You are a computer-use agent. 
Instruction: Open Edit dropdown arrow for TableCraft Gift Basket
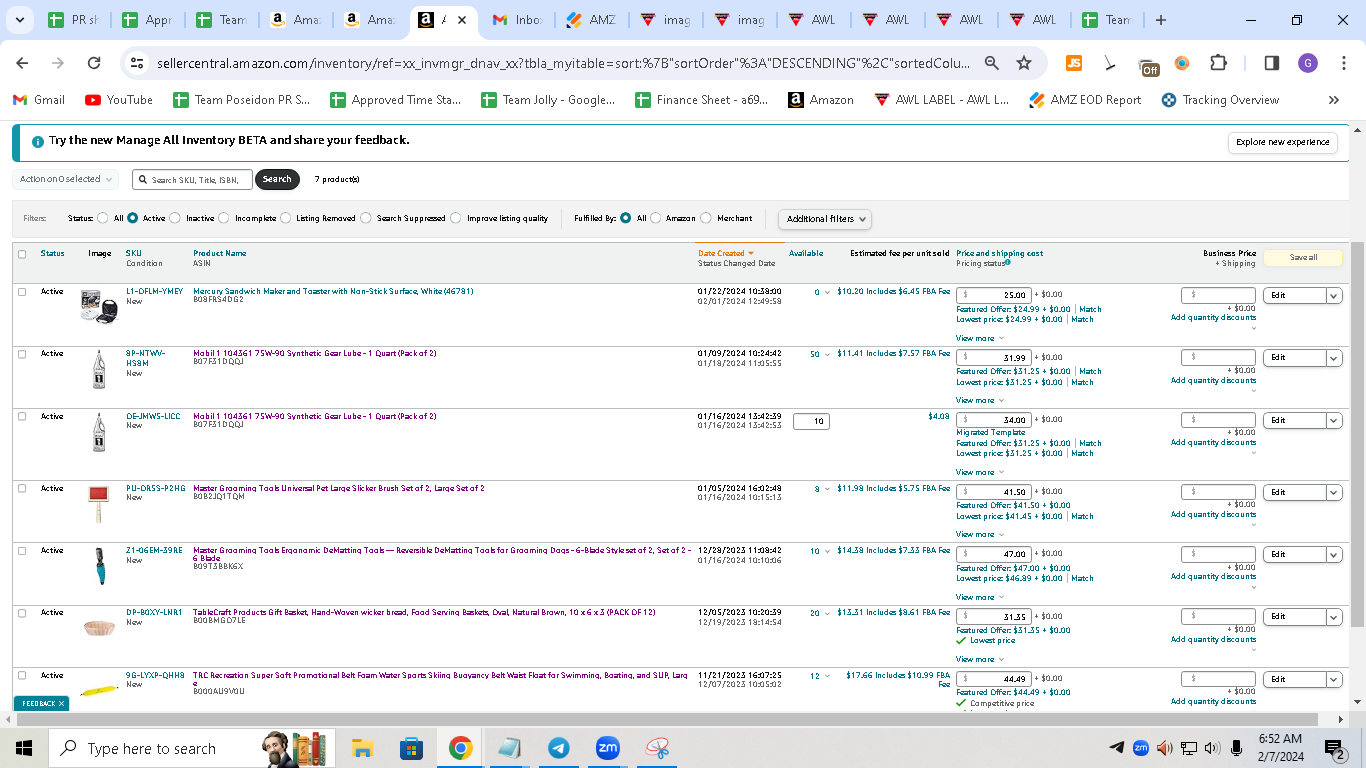pos(1334,617)
